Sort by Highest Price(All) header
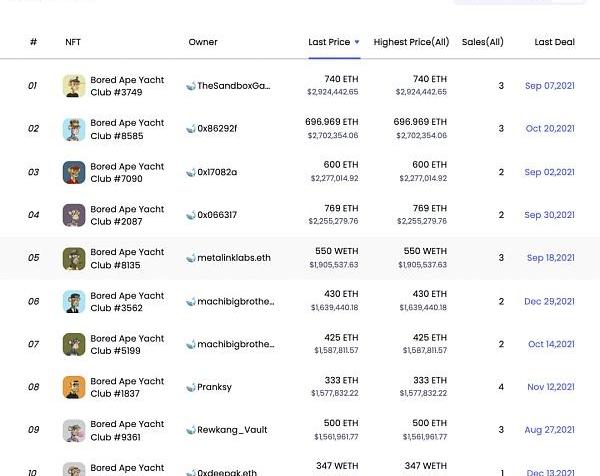Viewport: 600px width, 476px height. point(411,42)
